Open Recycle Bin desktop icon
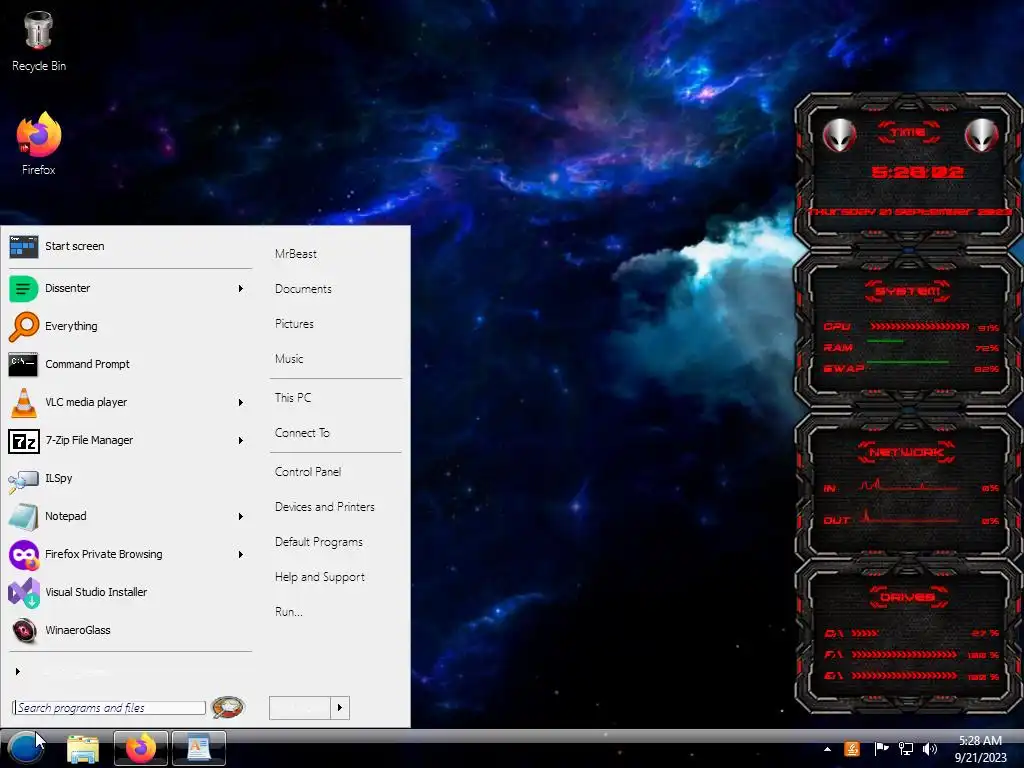 point(39,40)
